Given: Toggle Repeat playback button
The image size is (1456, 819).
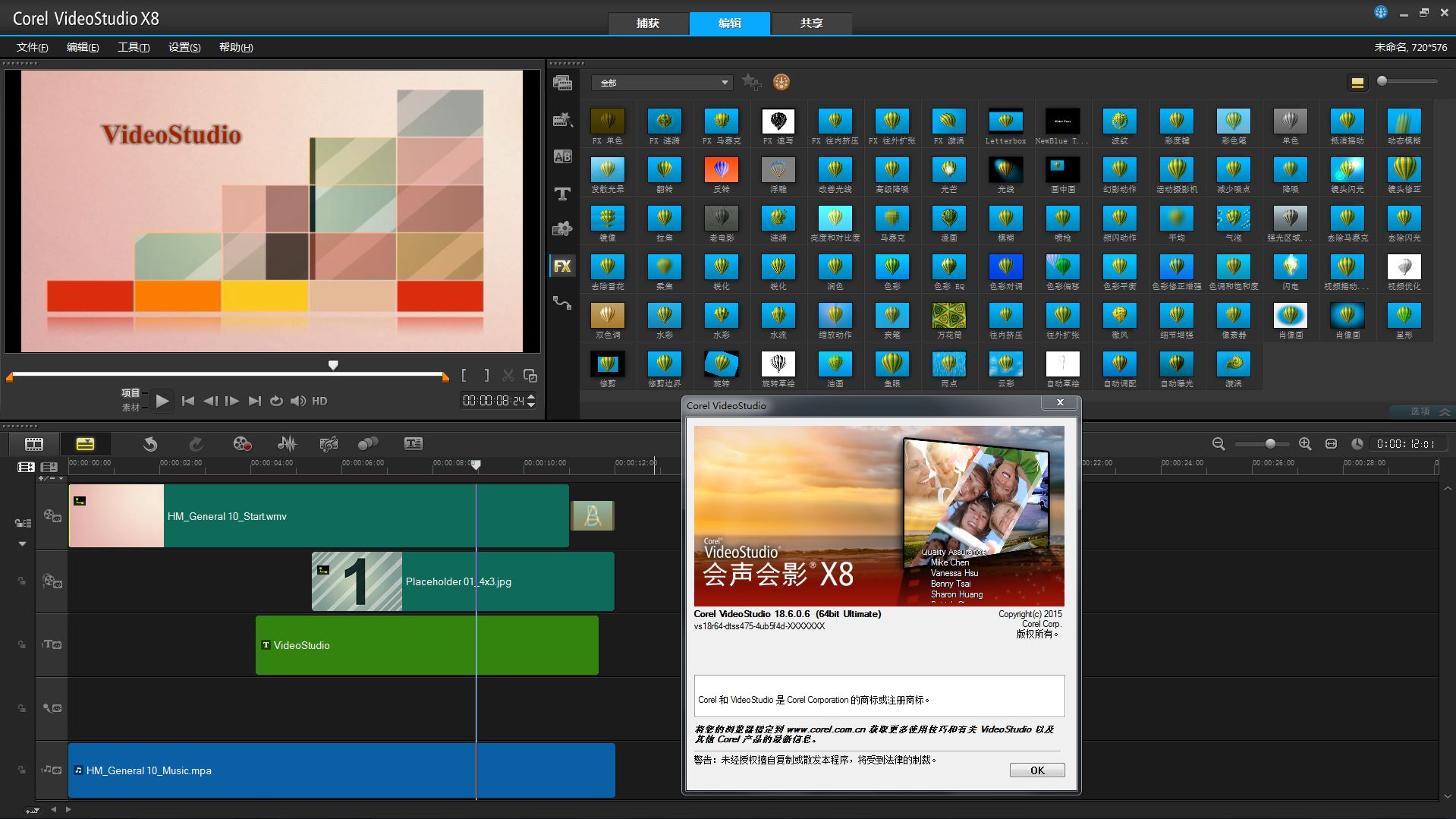Looking at the screenshot, I should coord(276,401).
